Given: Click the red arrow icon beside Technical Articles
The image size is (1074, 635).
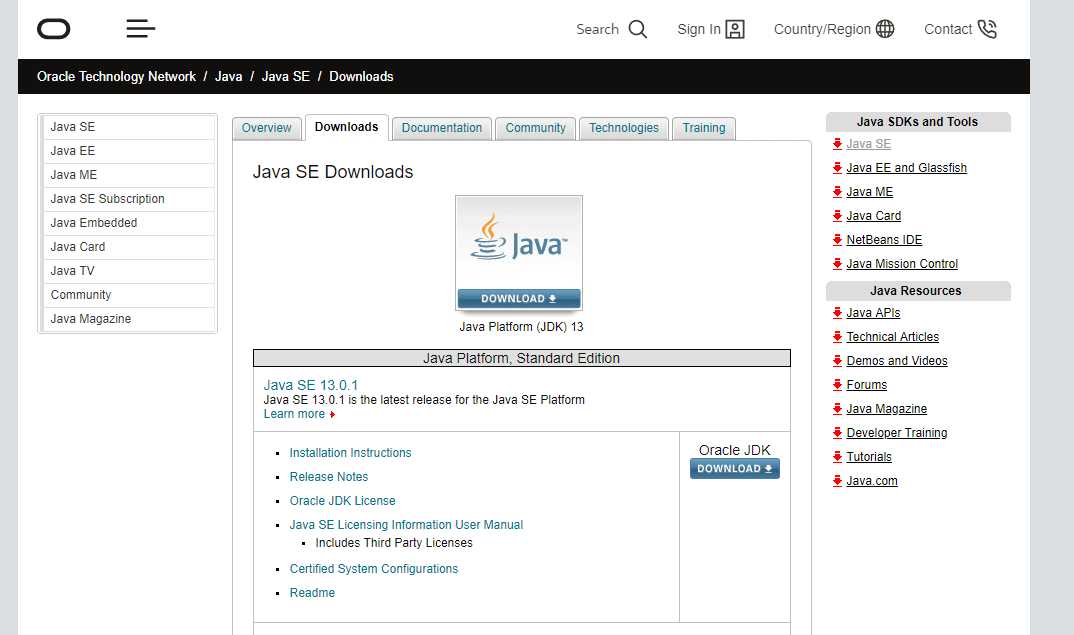Looking at the screenshot, I should point(837,337).
